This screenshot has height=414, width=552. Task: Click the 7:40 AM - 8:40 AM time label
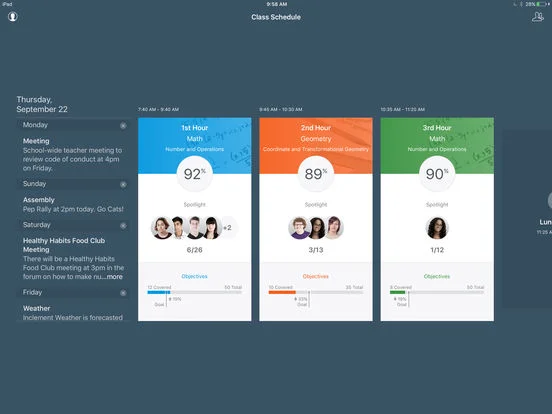pyautogui.click(x=158, y=109)
